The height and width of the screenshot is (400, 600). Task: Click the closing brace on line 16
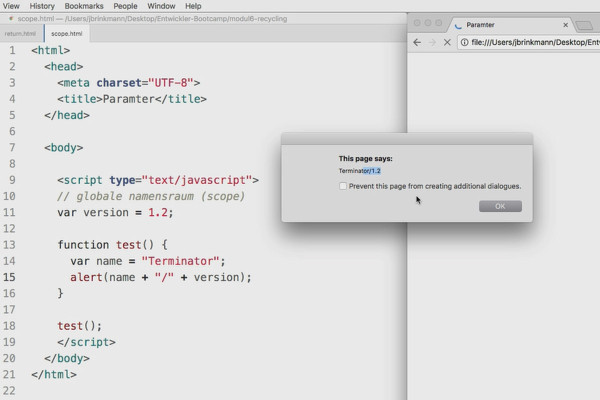click(x=60, y=294)
